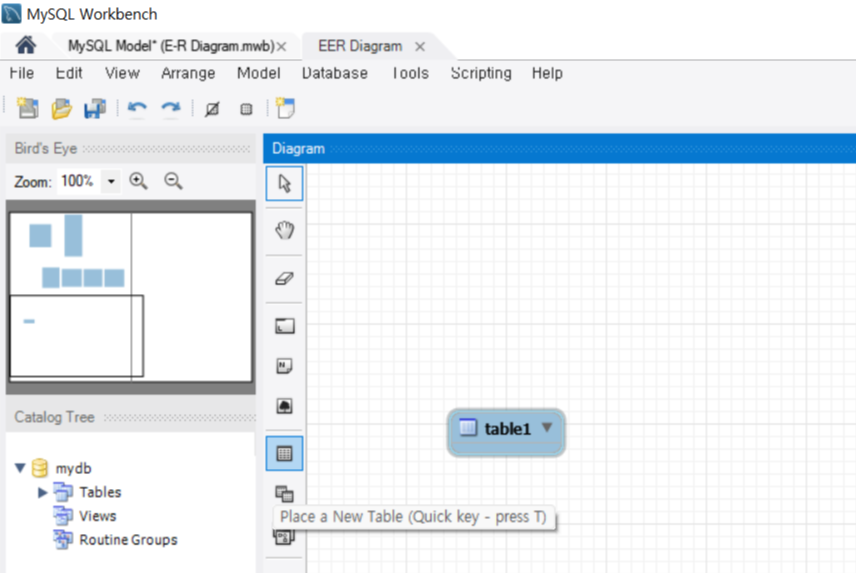Viewport: 856px width, 573px height.
Task: Select the place new table tool
Action: tap(284, 453)
